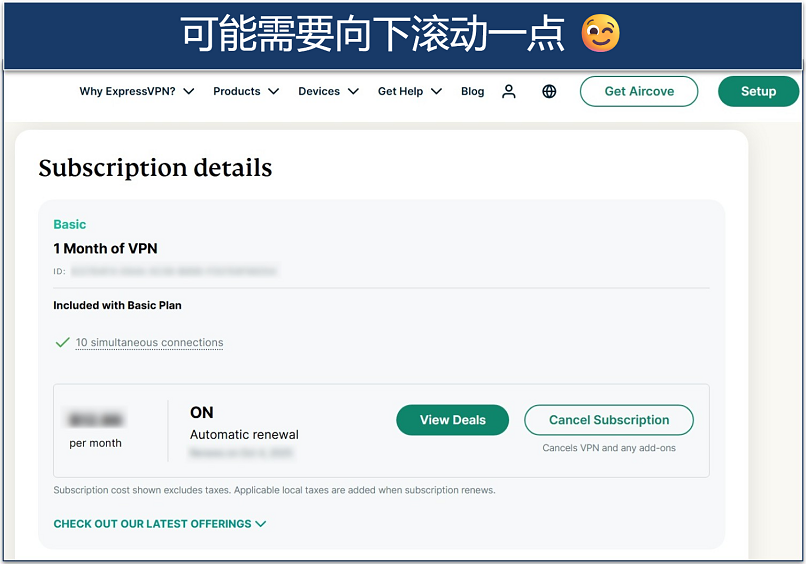Expand Check Out Our Latest Offerings
806x564 pixels.
pyautogui.click(x=160, y=523)
